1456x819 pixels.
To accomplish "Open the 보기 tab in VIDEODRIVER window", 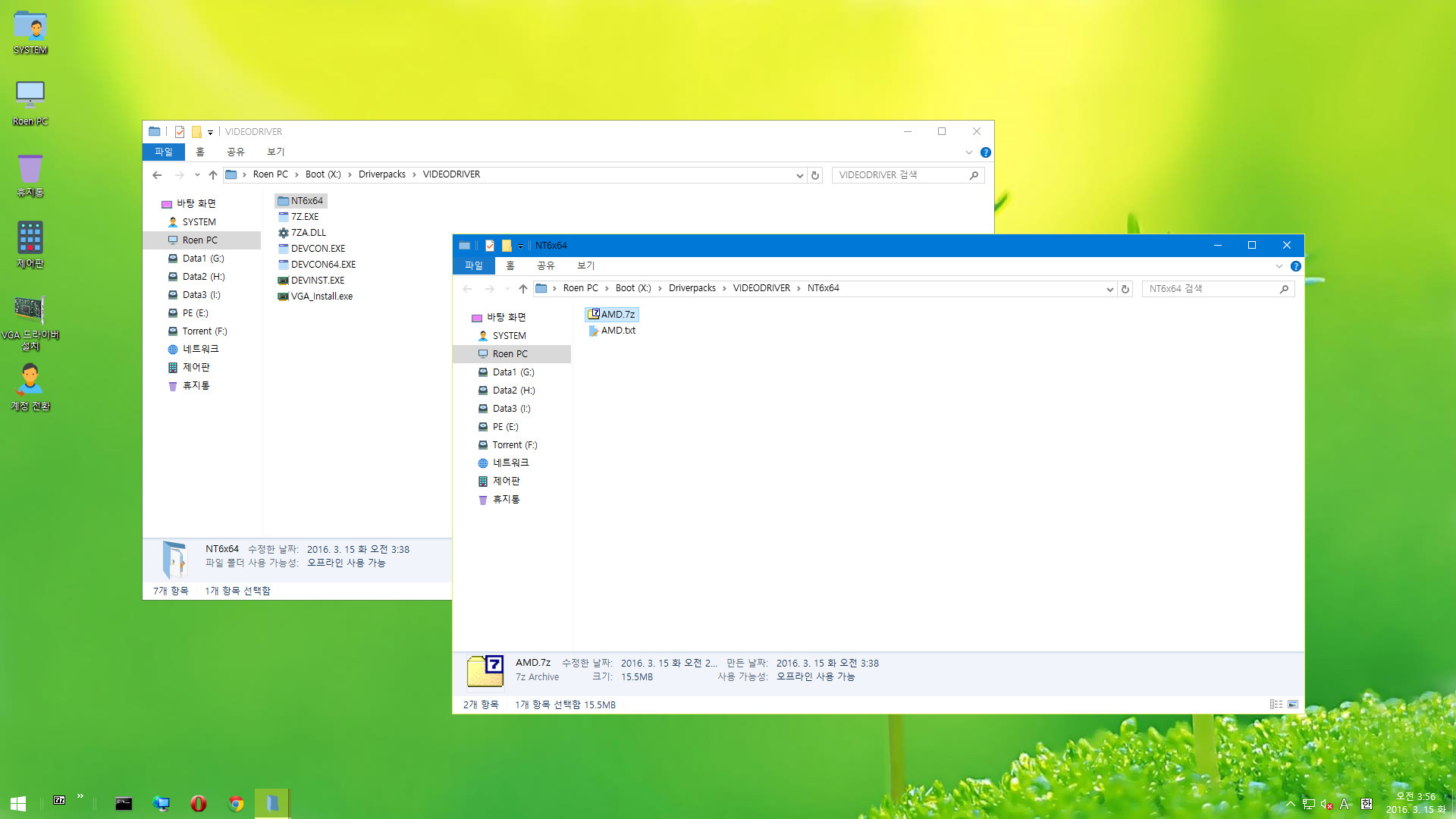I will [276, 152].
